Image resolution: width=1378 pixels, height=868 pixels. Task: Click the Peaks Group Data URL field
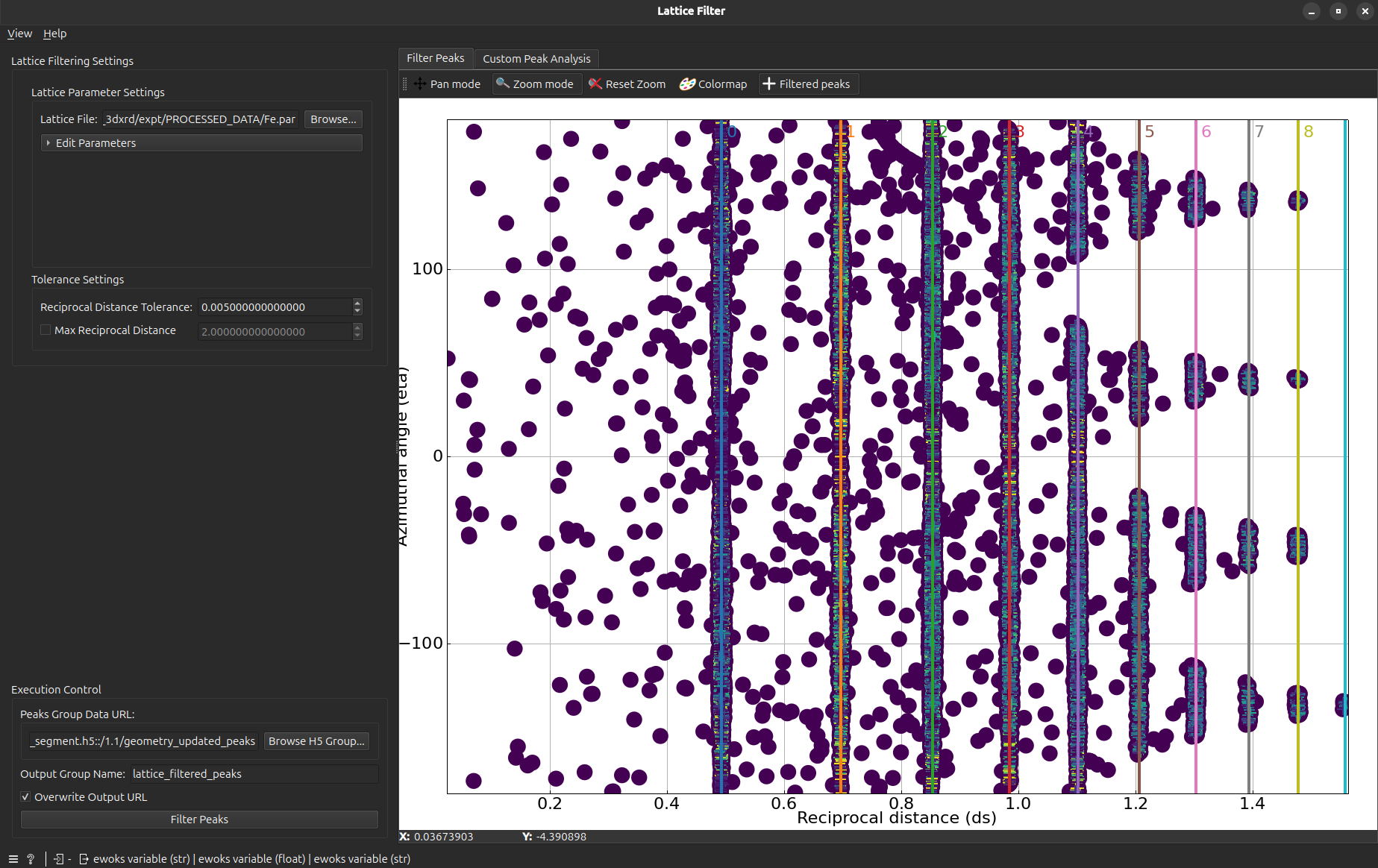[x=143, y=741]
